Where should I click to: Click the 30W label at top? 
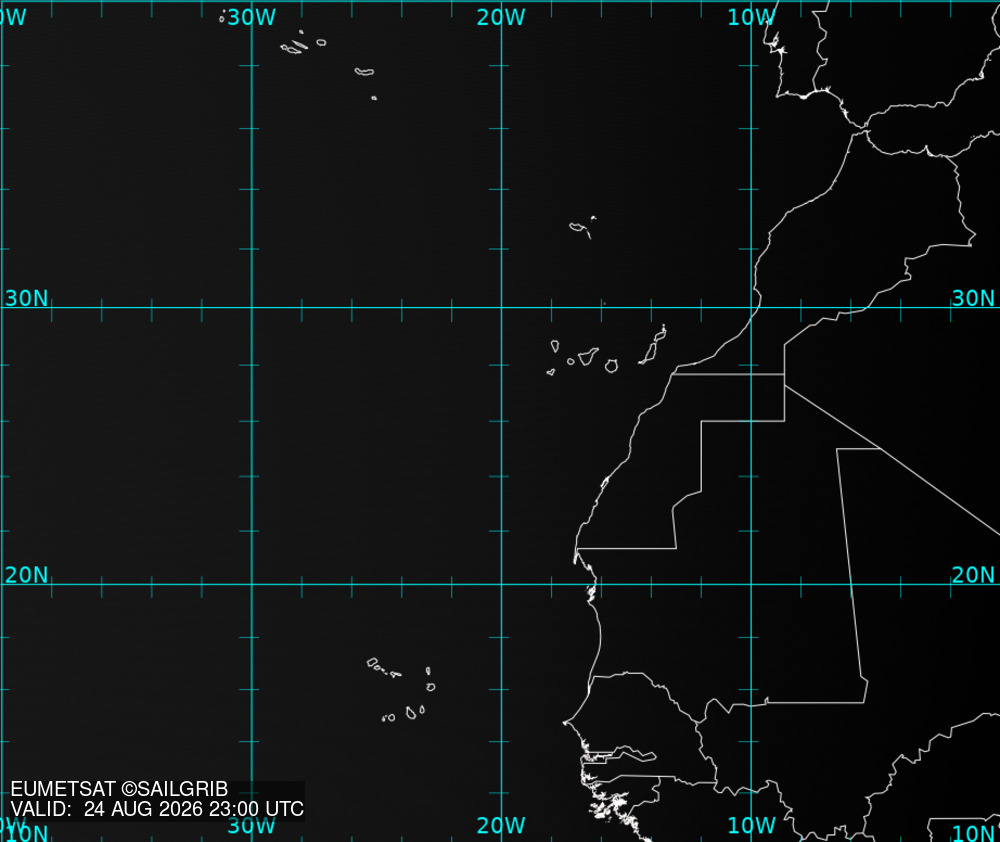pyautogui.click(x=251, y=17)
